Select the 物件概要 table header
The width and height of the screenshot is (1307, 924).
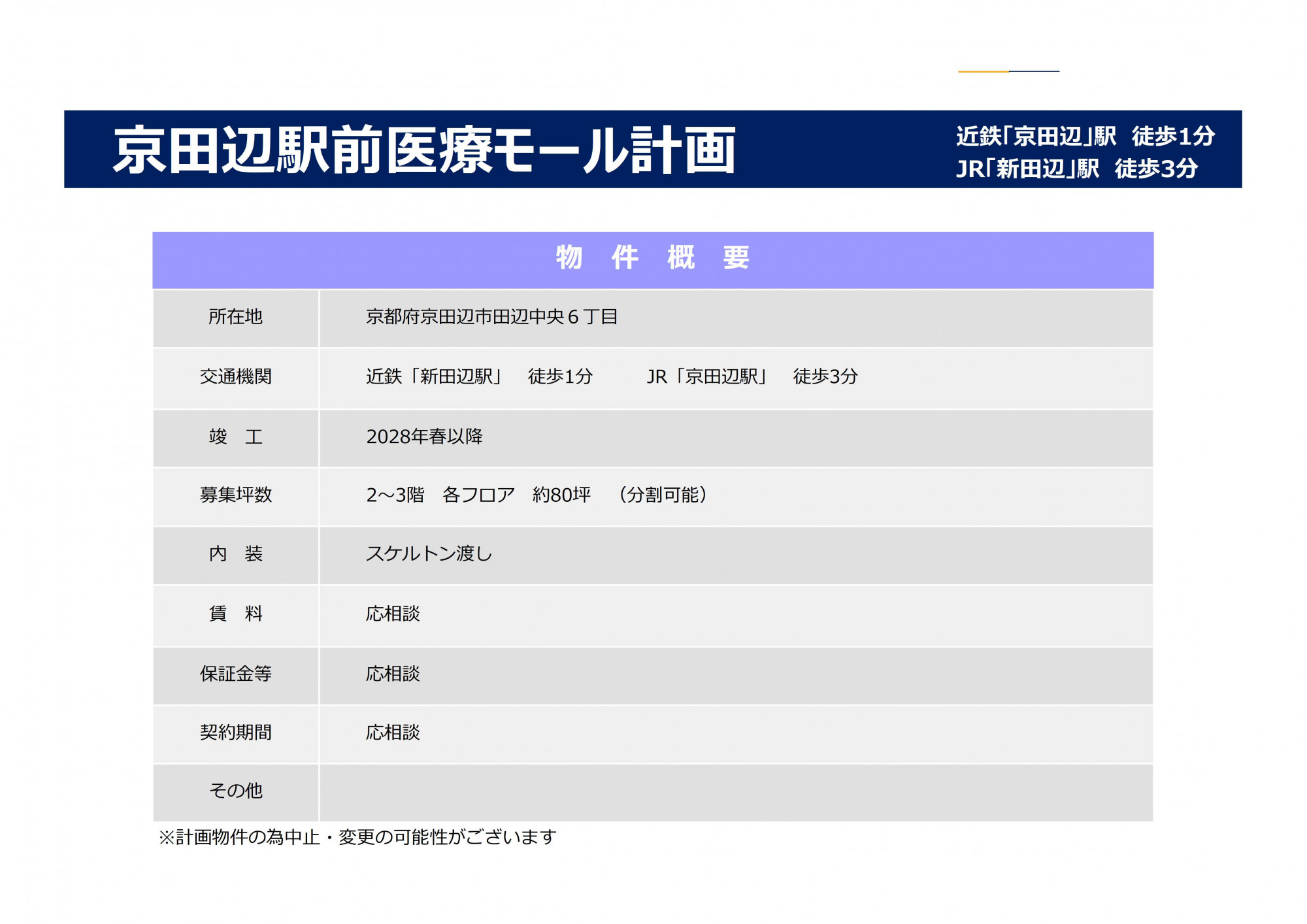(x=652, y=258)
